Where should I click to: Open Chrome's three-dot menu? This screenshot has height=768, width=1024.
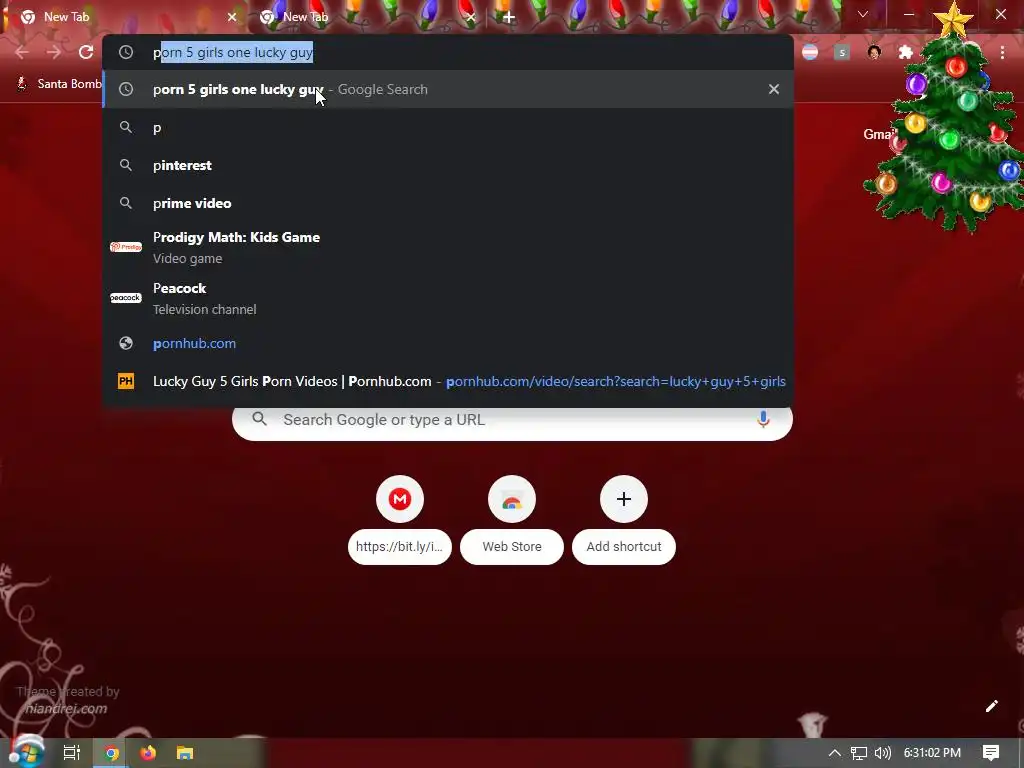1002,52
